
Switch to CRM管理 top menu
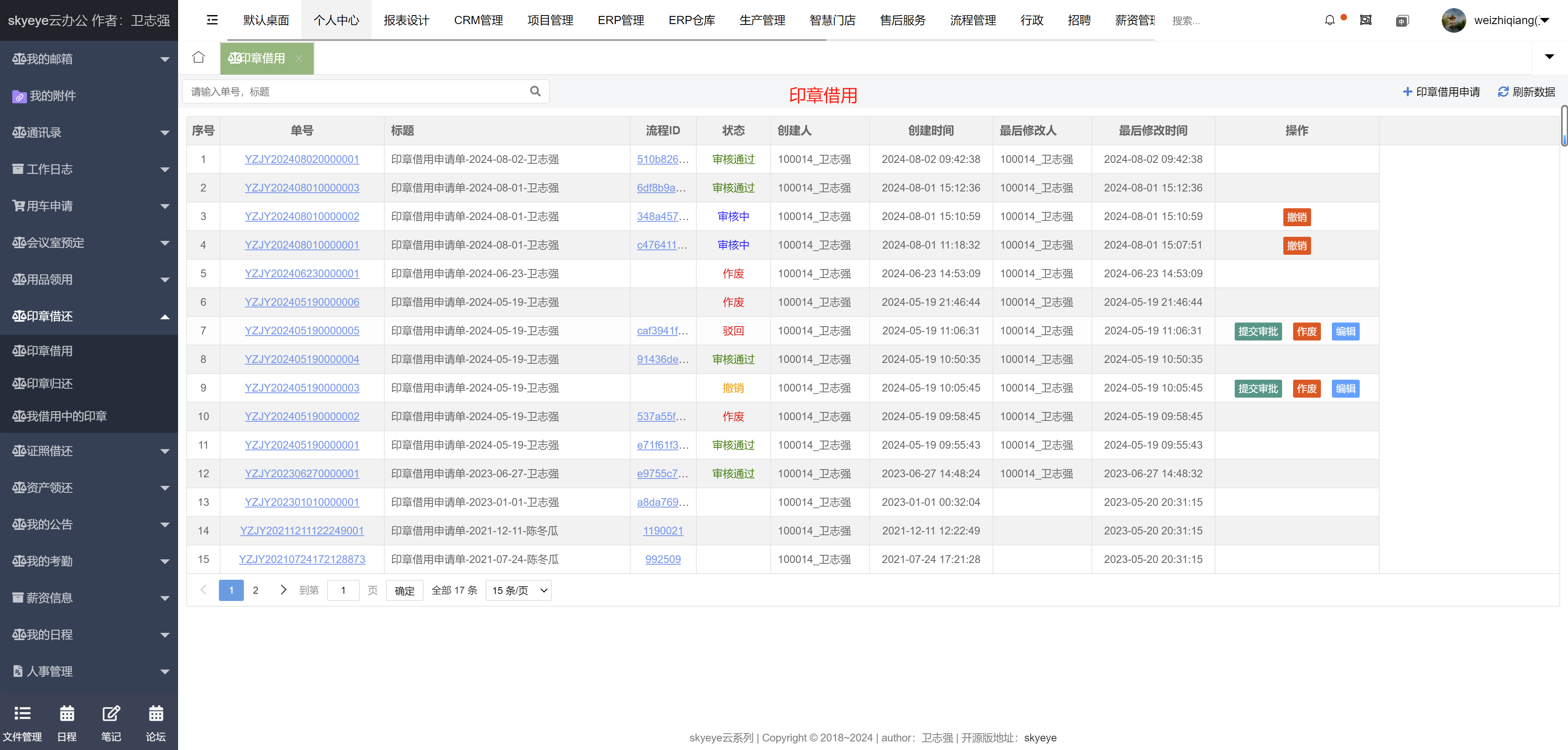(x=478, y=20)
